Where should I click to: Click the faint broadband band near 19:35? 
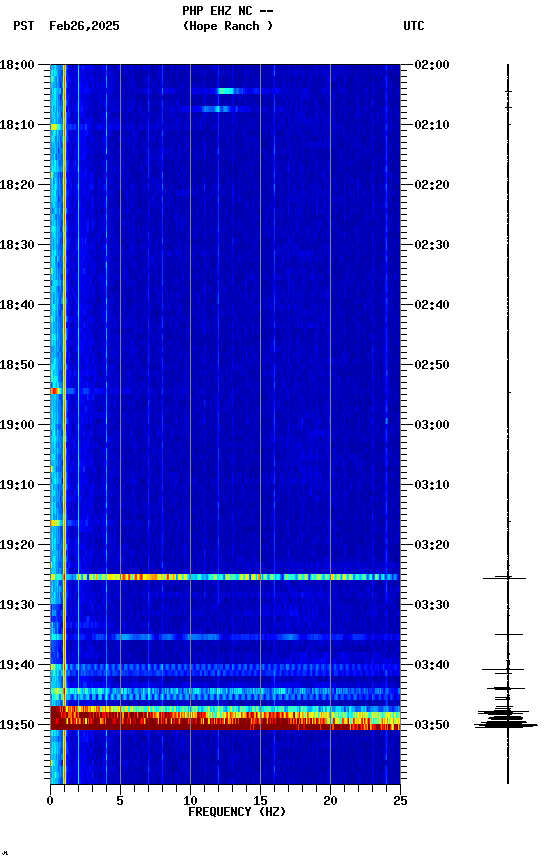225,637
